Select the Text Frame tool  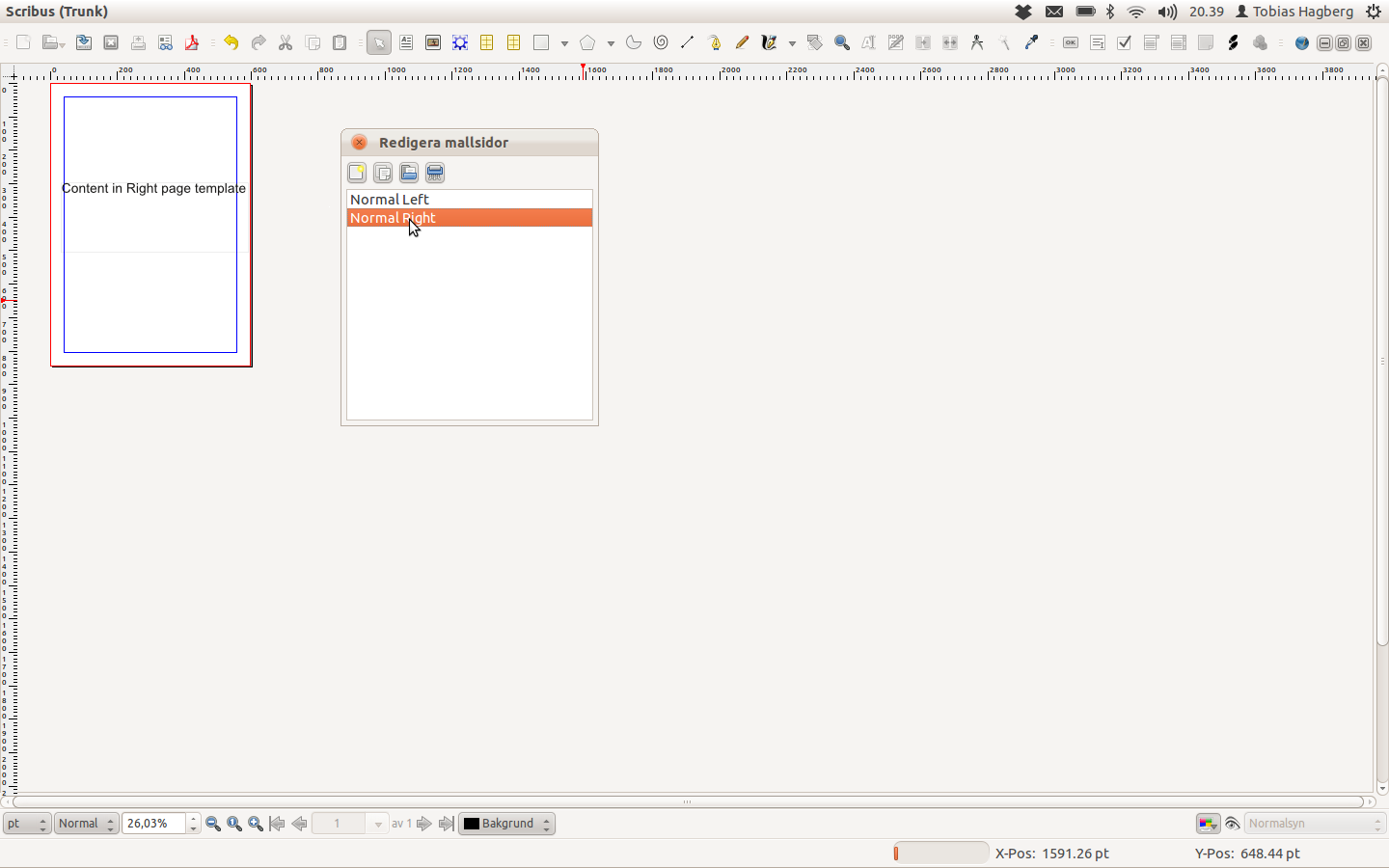click(x=406, y=42)
